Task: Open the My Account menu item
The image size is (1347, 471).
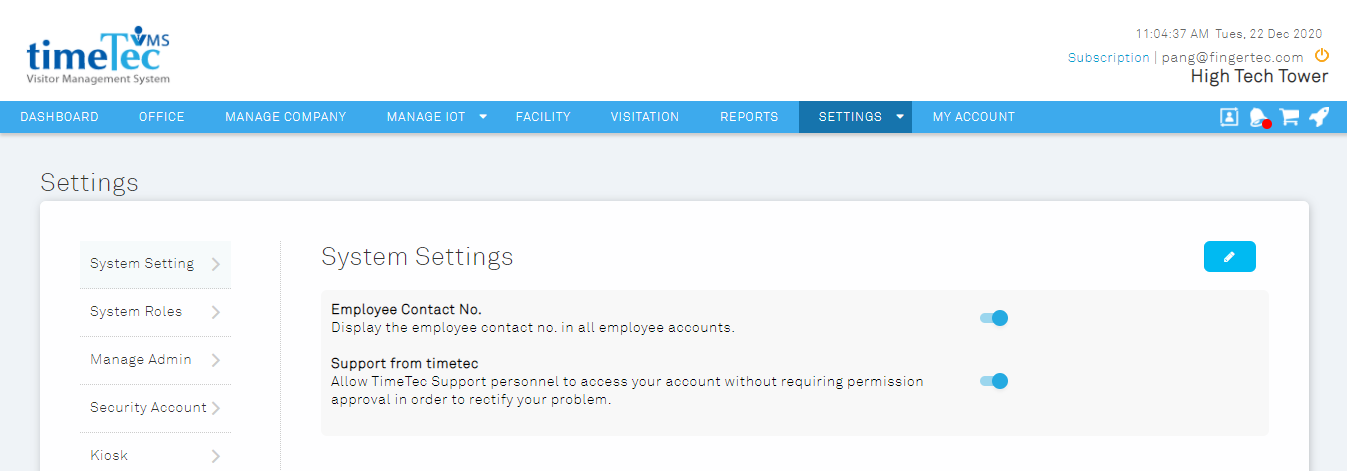Action: 974,117
